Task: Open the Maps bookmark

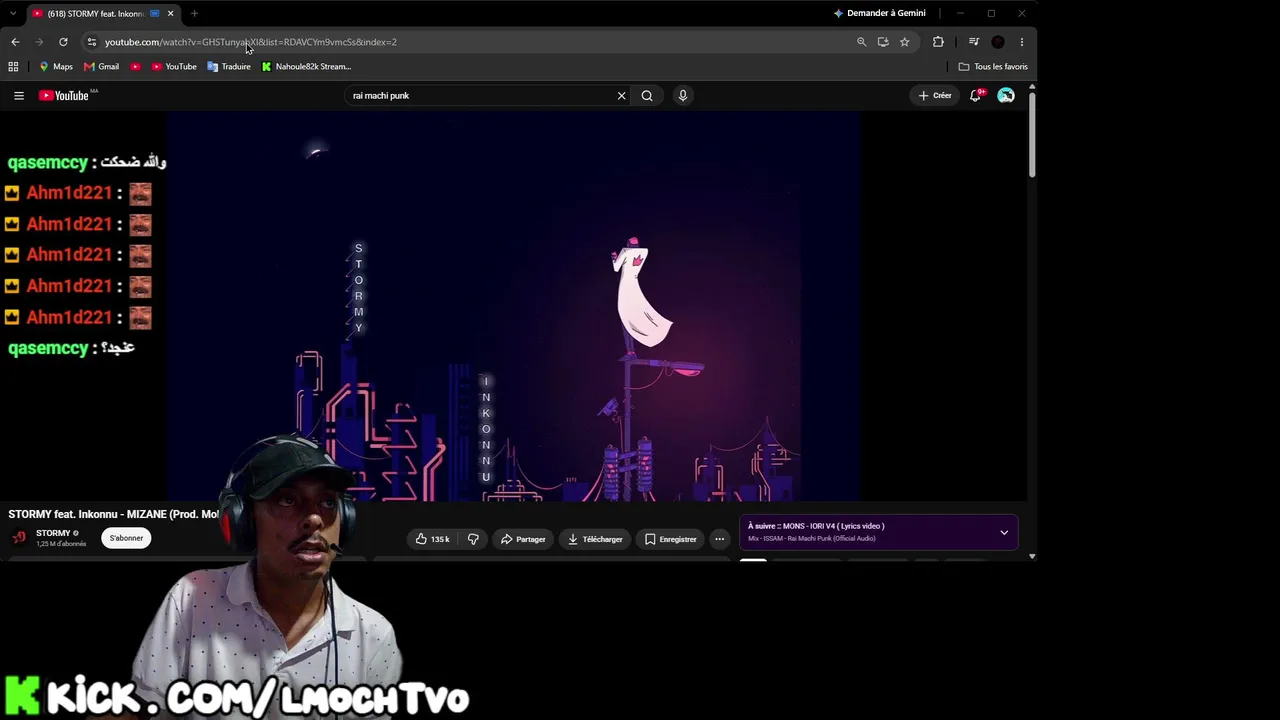Action: tap(56, 67)
